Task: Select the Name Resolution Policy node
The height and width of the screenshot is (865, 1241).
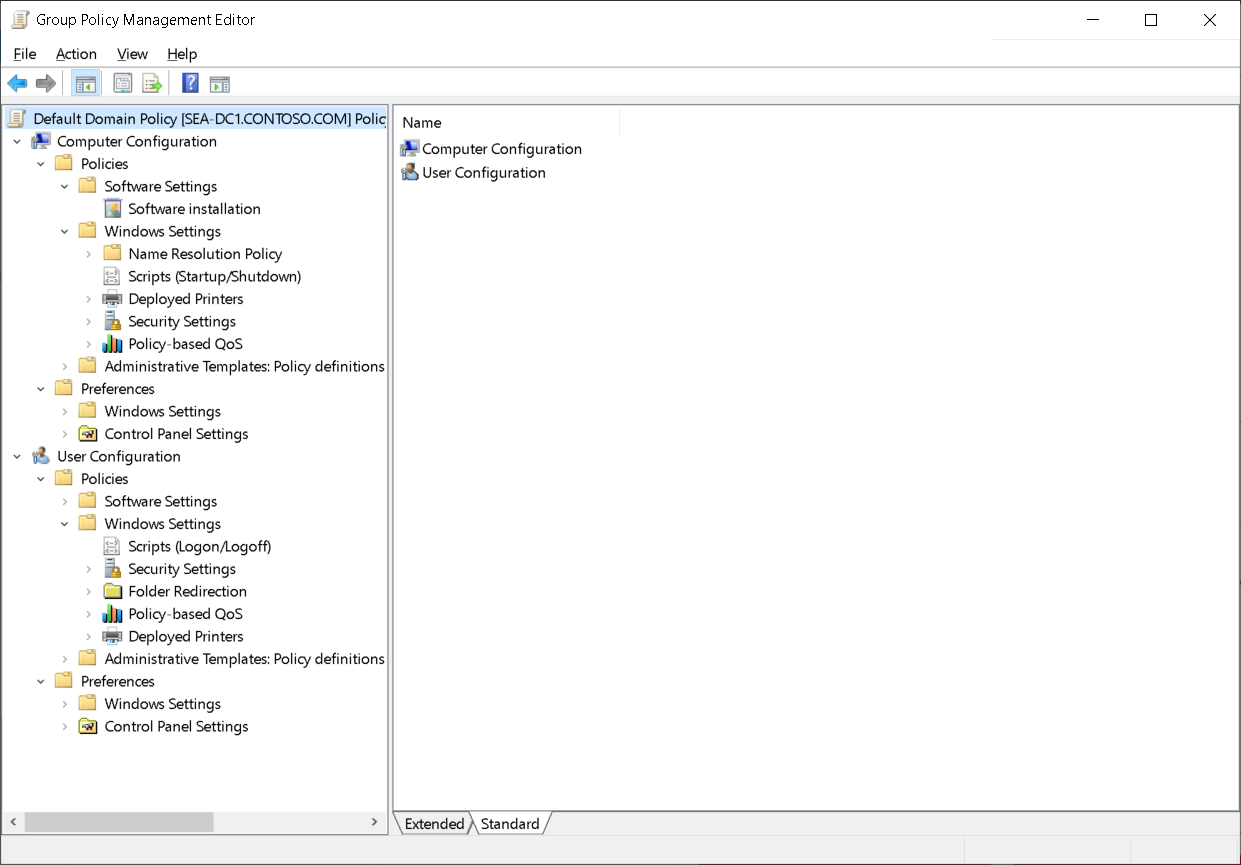Action: [x=204, y=253]
